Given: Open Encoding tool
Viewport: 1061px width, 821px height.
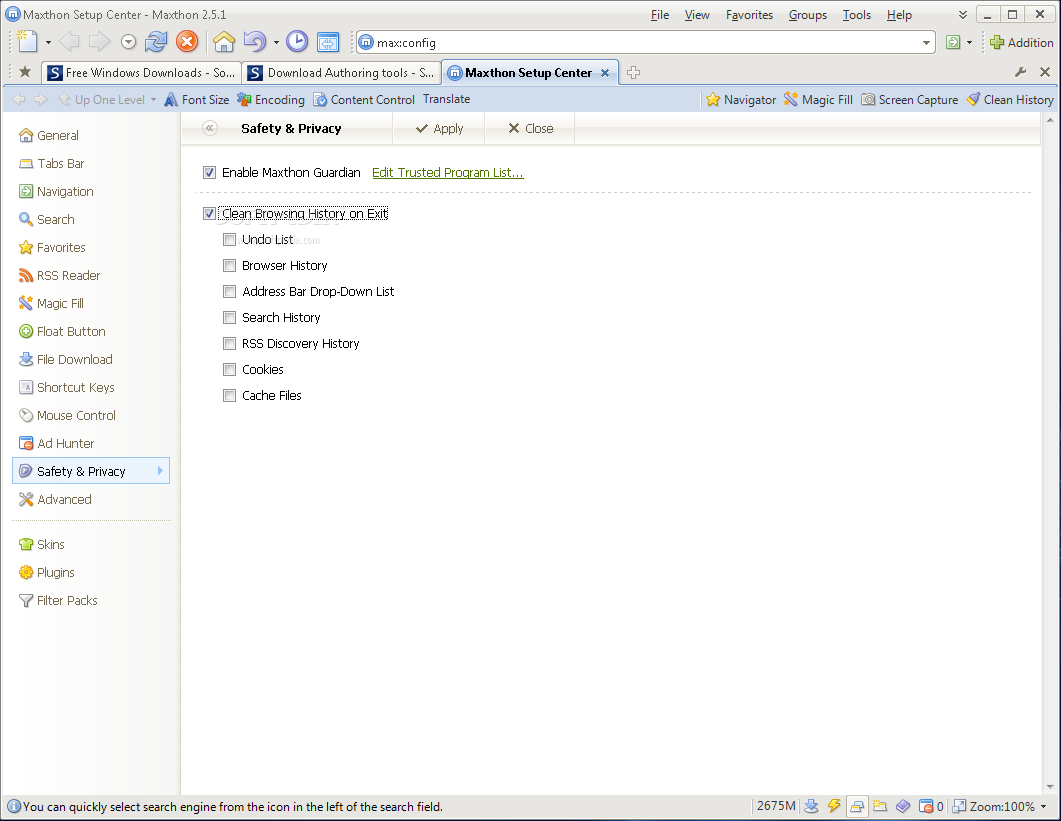Looking at the screenshot, I should click(271, 99).
